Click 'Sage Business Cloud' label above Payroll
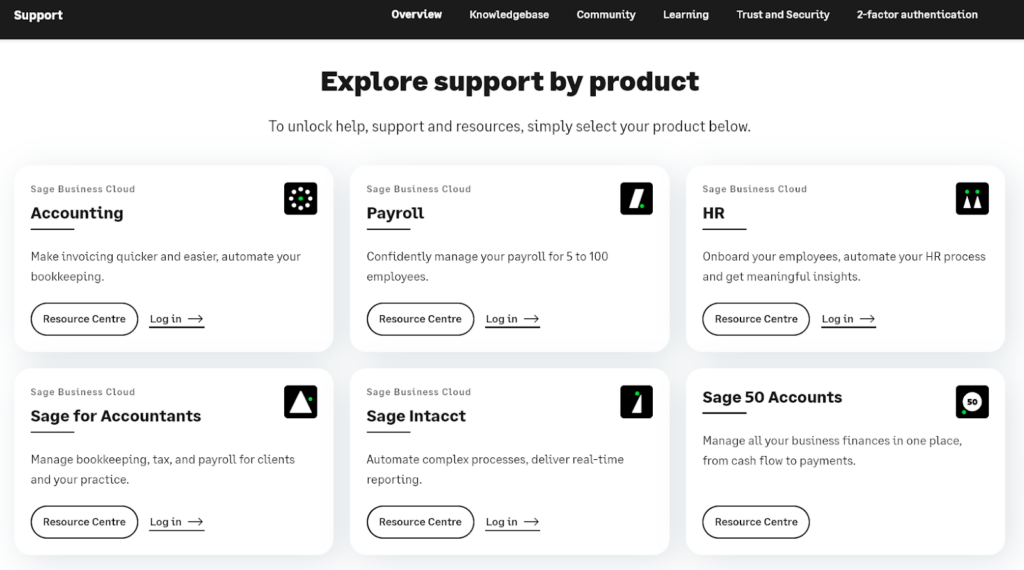 pos(419,189)
